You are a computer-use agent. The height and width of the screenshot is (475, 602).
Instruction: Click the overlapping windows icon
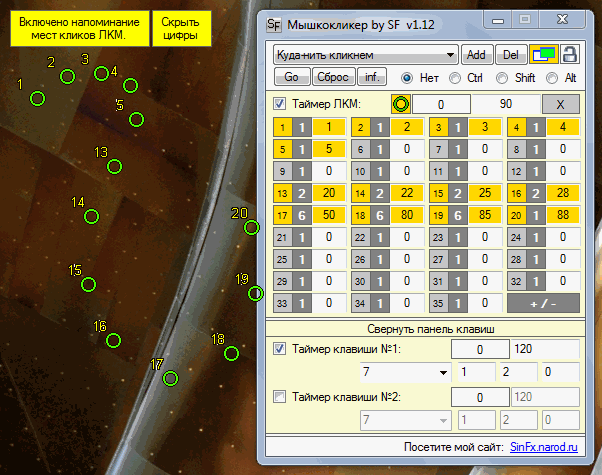click(543, 54)
